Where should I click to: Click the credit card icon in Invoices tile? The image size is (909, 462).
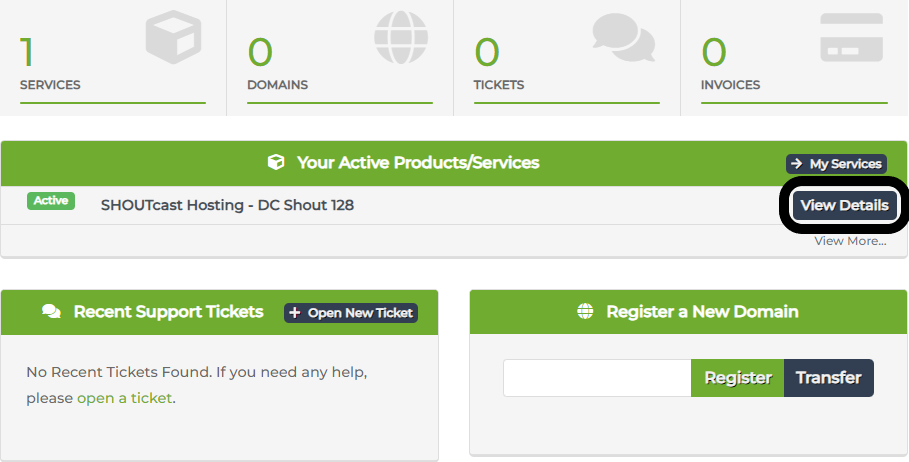852,37
